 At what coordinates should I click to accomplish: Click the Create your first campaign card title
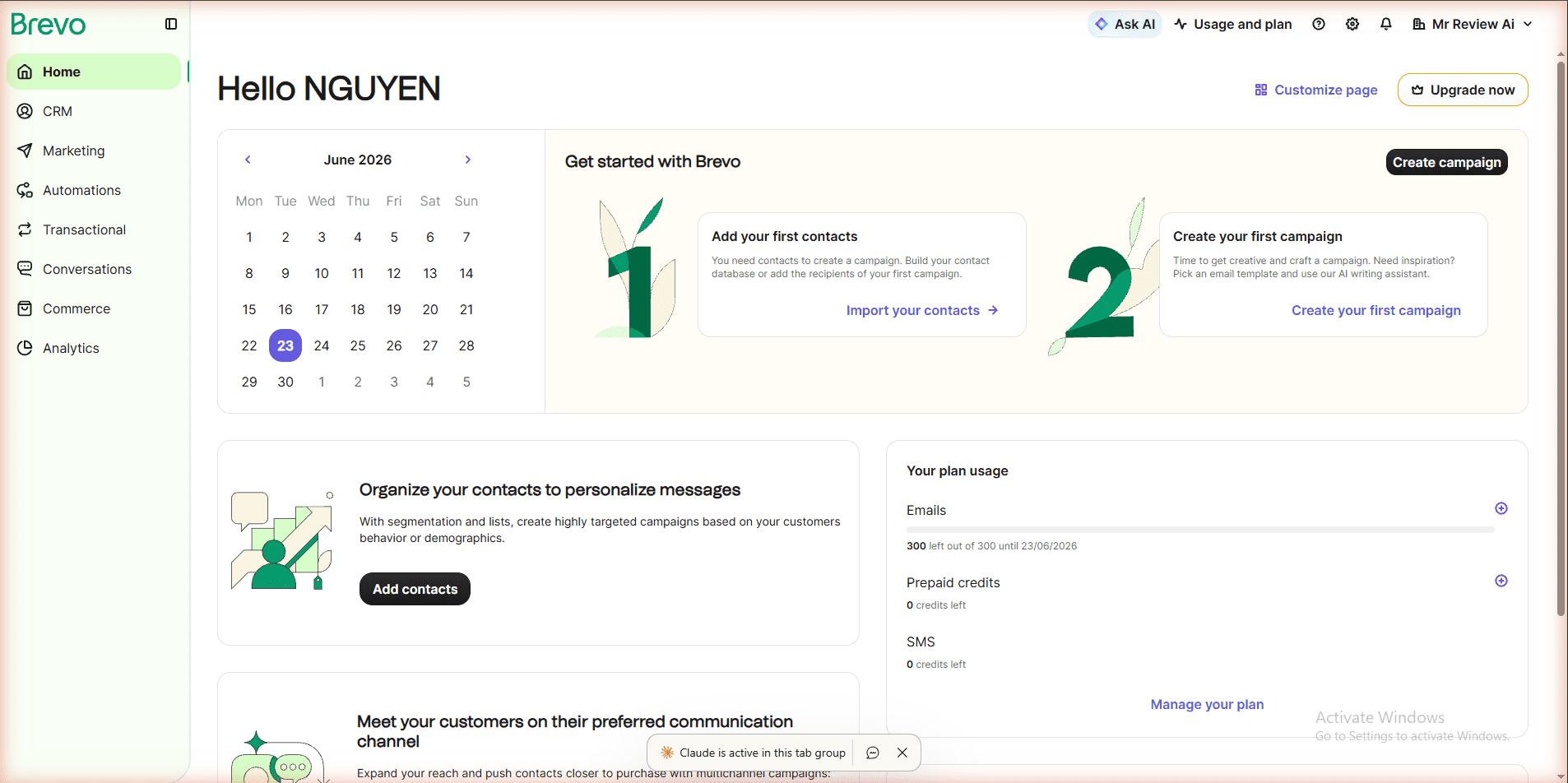pyautogui.click(x=1258, y=236)
